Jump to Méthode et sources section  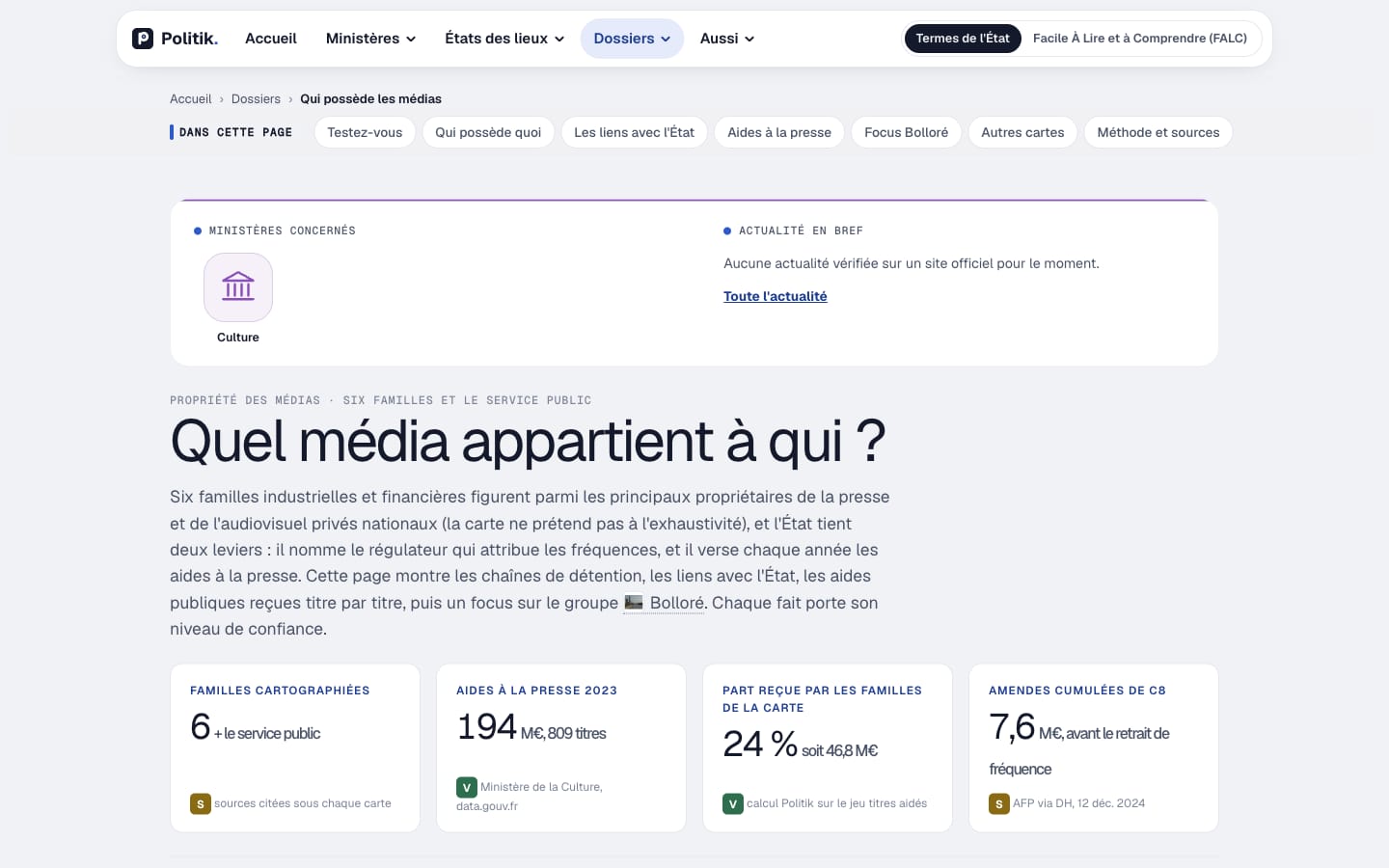1158,132
